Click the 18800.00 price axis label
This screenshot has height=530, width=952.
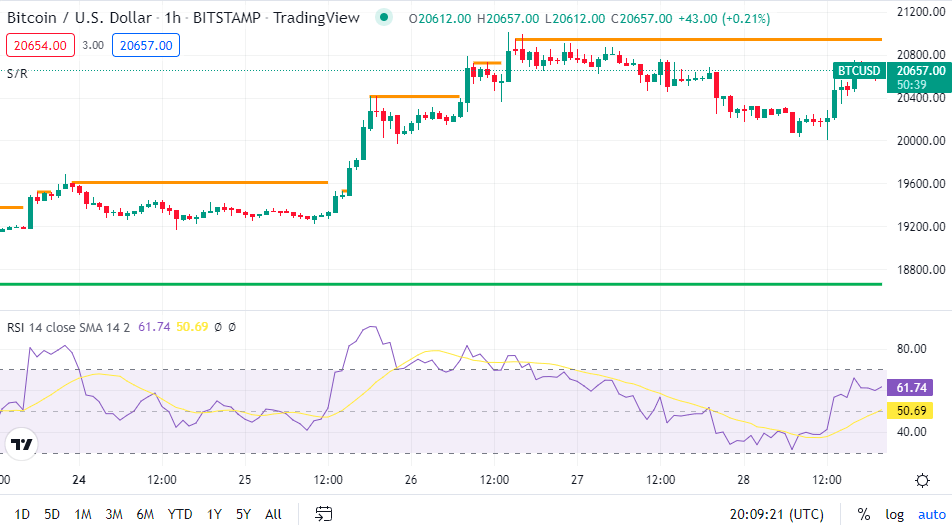921,270
